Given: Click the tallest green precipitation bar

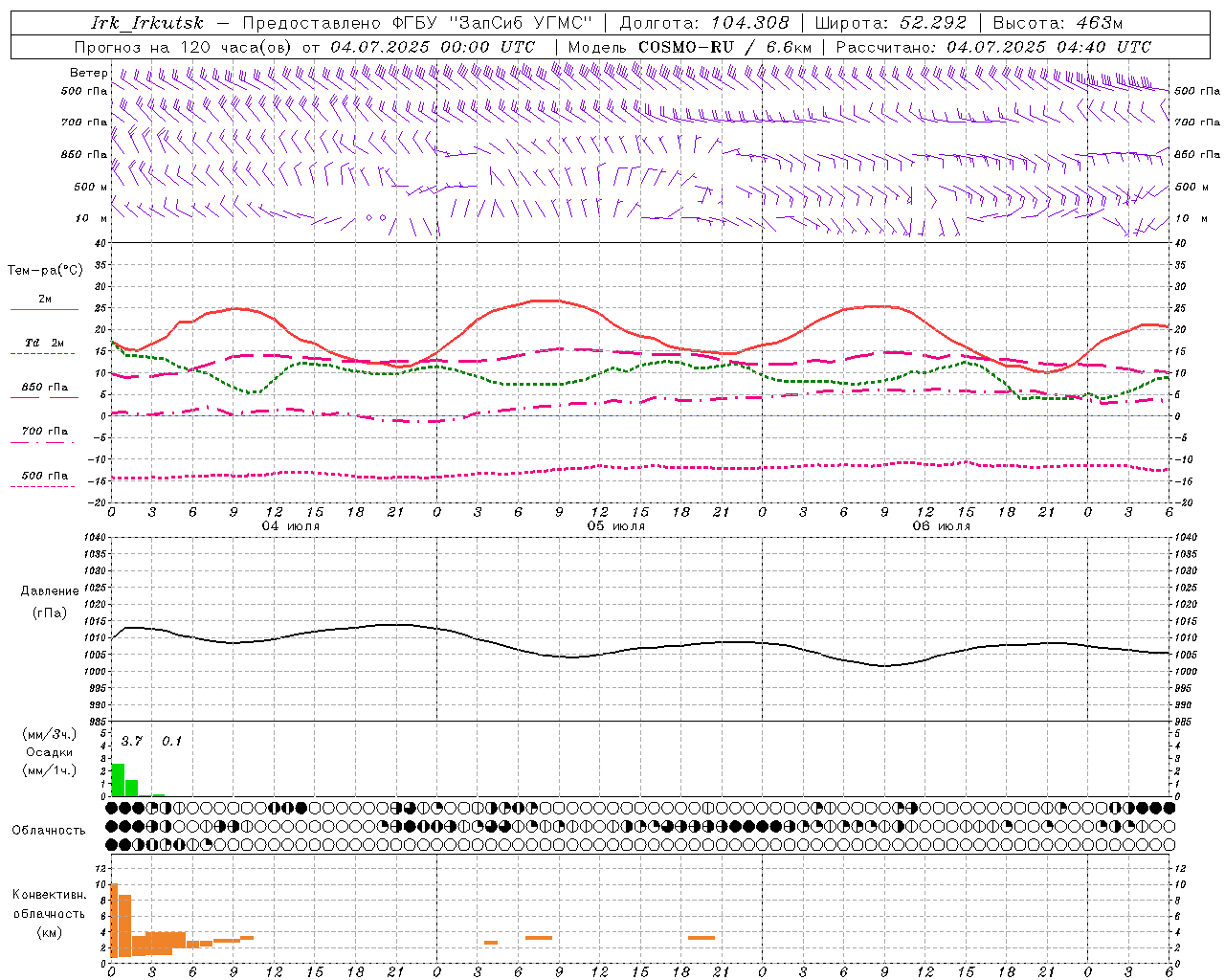Looking at the screenshot, I should click(119, 779).
